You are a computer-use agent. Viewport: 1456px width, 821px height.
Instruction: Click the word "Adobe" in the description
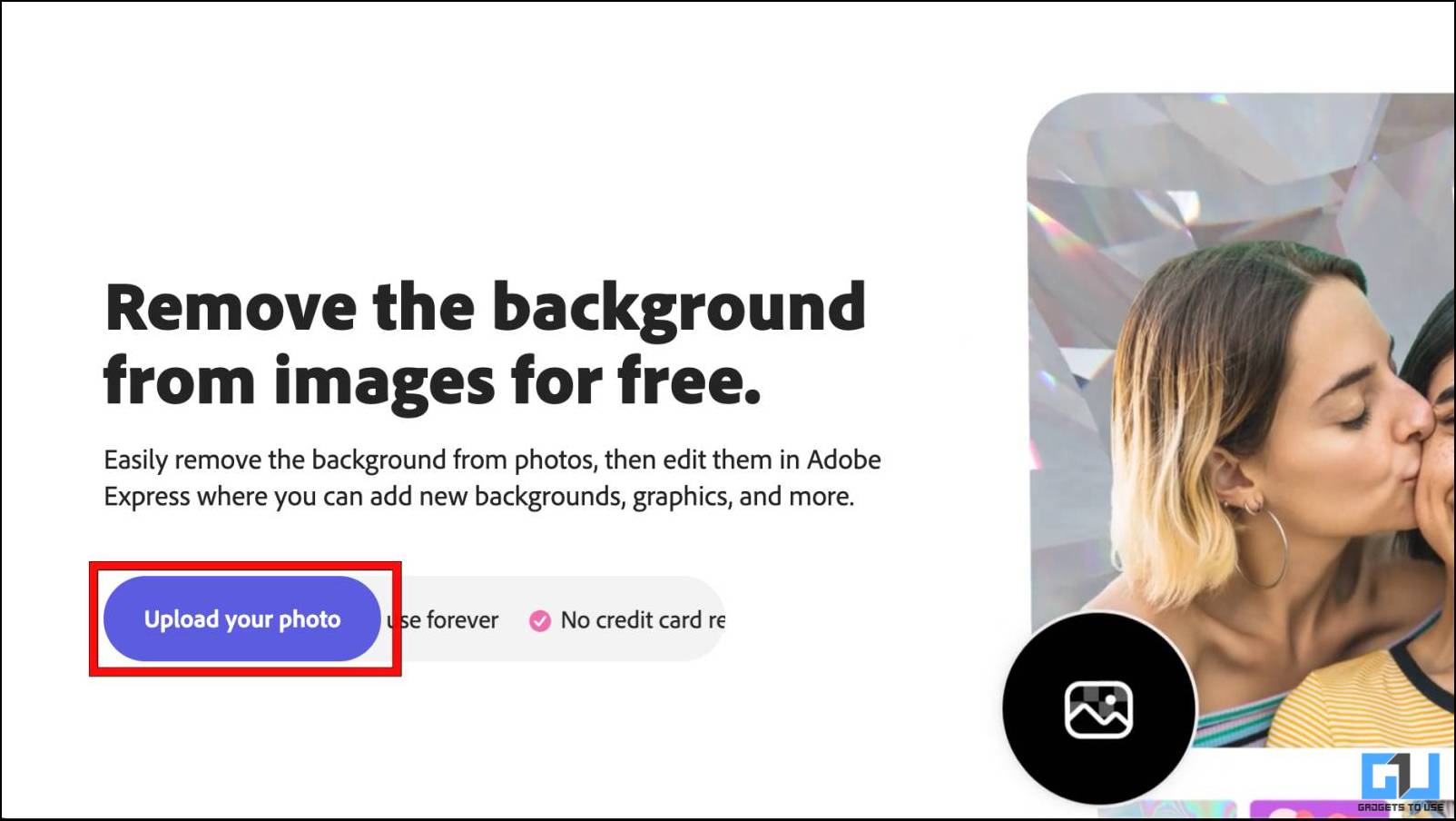844,460
